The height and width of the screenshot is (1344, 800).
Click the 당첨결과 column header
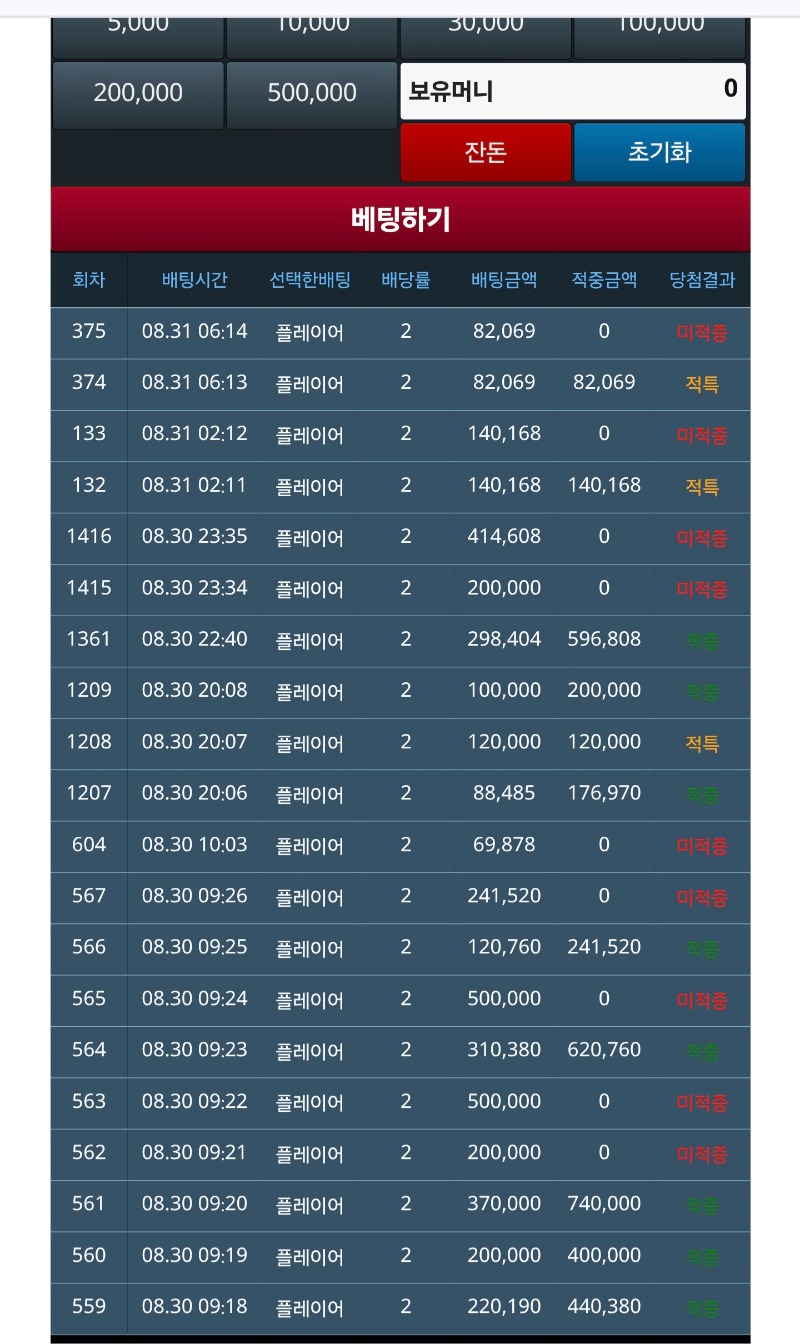point(702,280)
